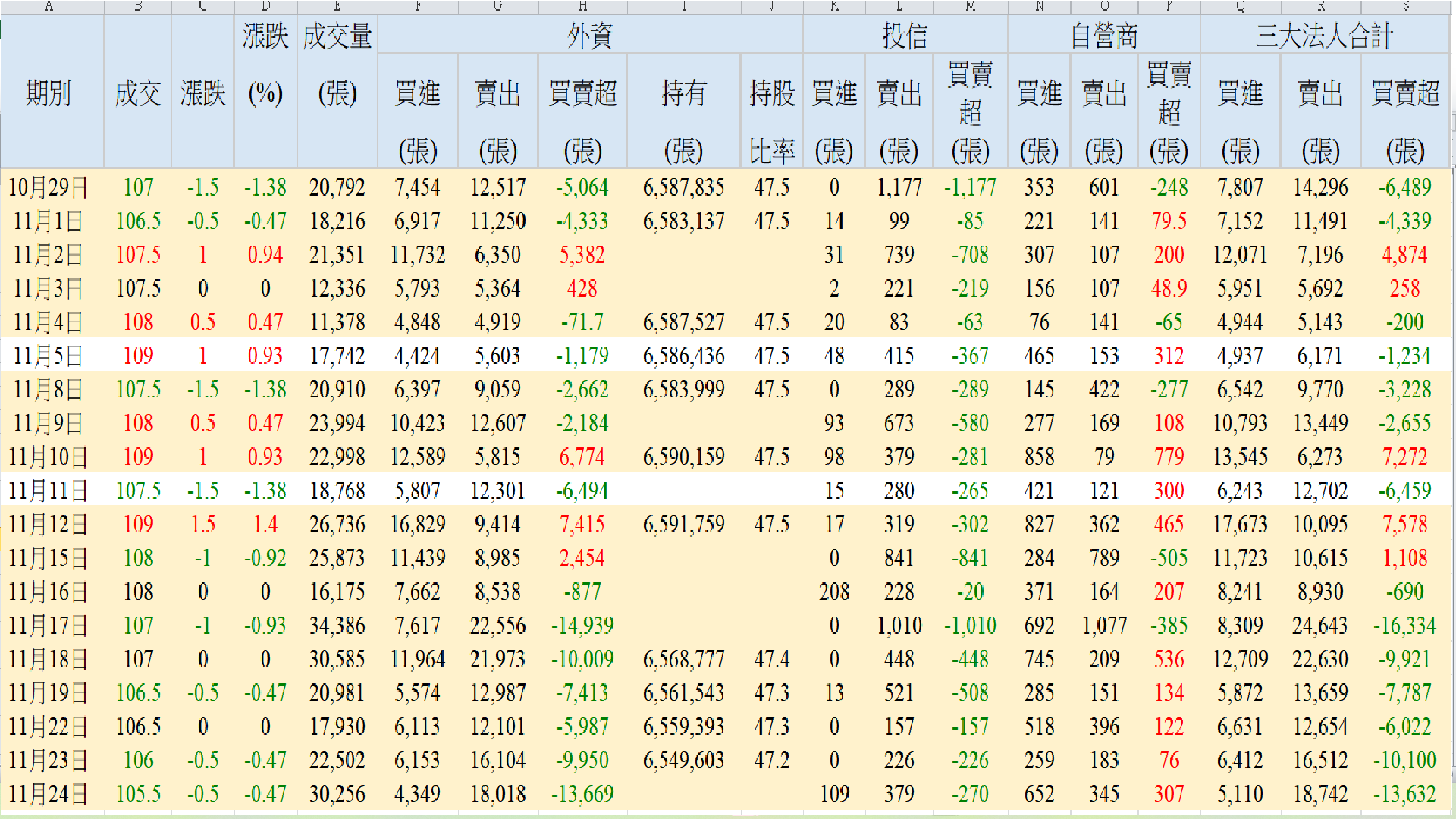Select the -14,939 foreign net cell
The image size is (1456, 819).
pyautogui.click(x=582, y=626)
